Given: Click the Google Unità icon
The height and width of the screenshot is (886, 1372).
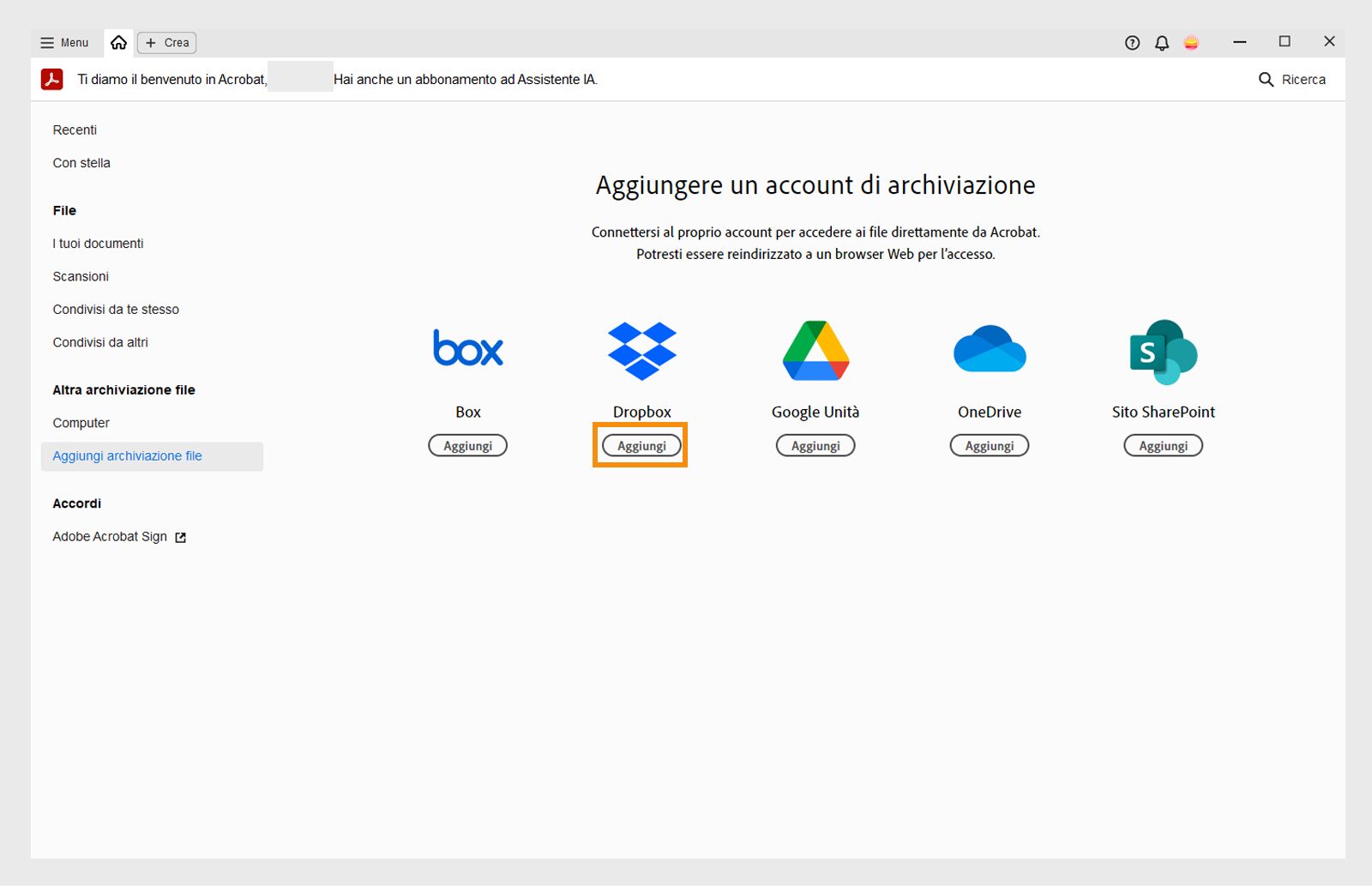Looking at the screenshot, I should click(815, 349).
